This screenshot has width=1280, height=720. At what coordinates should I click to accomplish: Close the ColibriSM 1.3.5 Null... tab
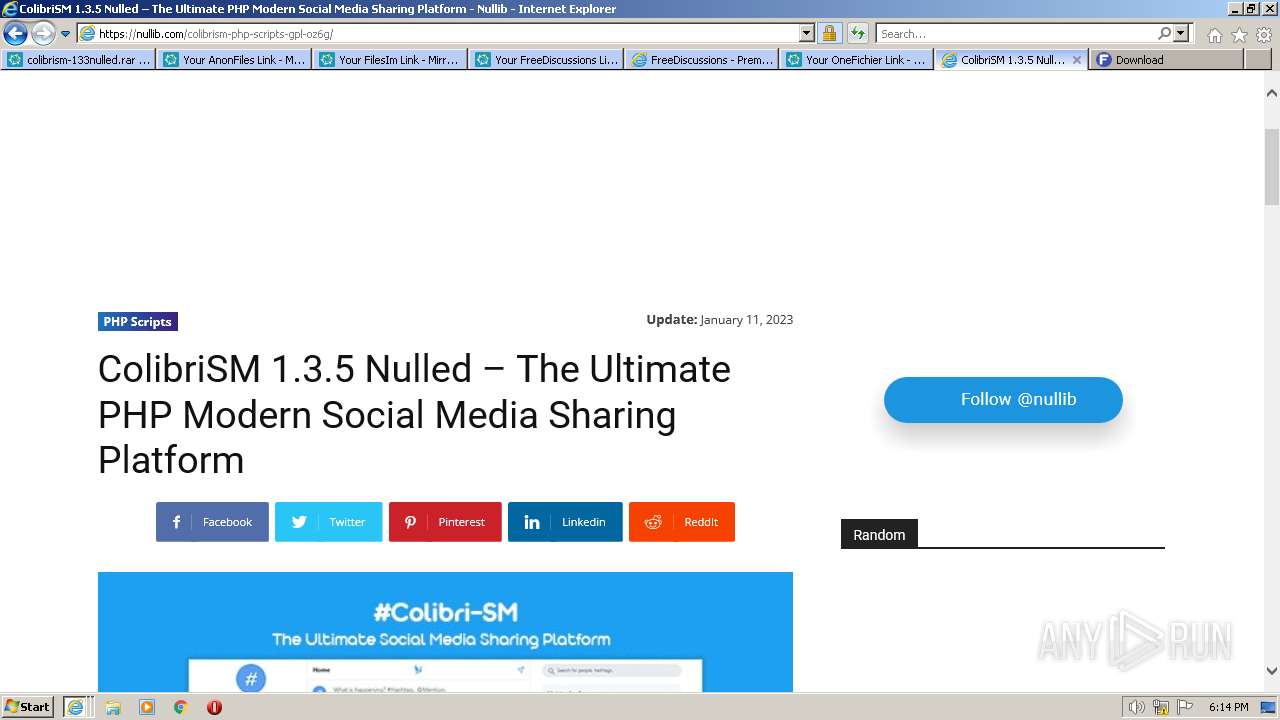[1077, 60]
